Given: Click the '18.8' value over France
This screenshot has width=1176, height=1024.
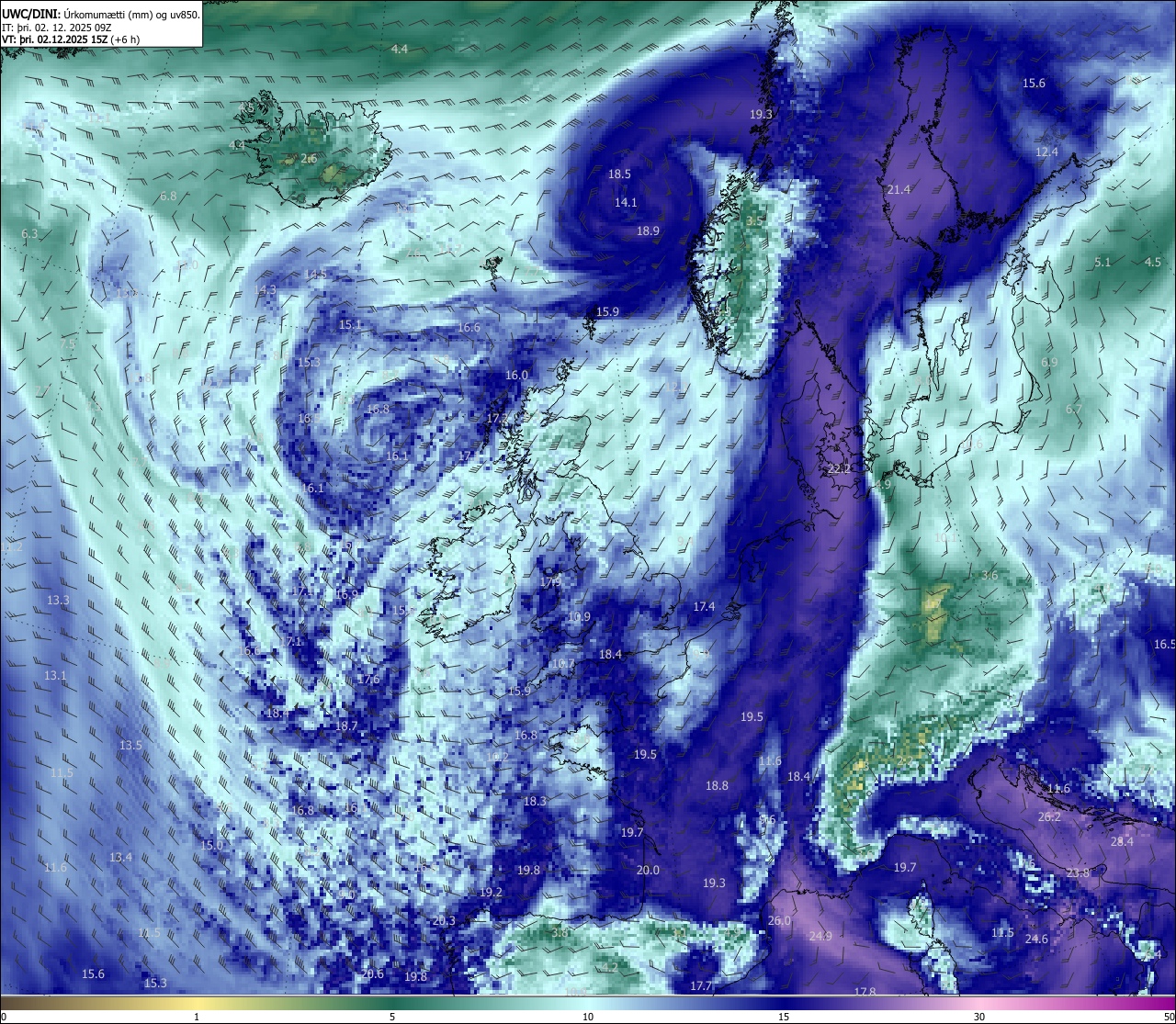Looking at the screenshot, I should click(x=717, y=785).
